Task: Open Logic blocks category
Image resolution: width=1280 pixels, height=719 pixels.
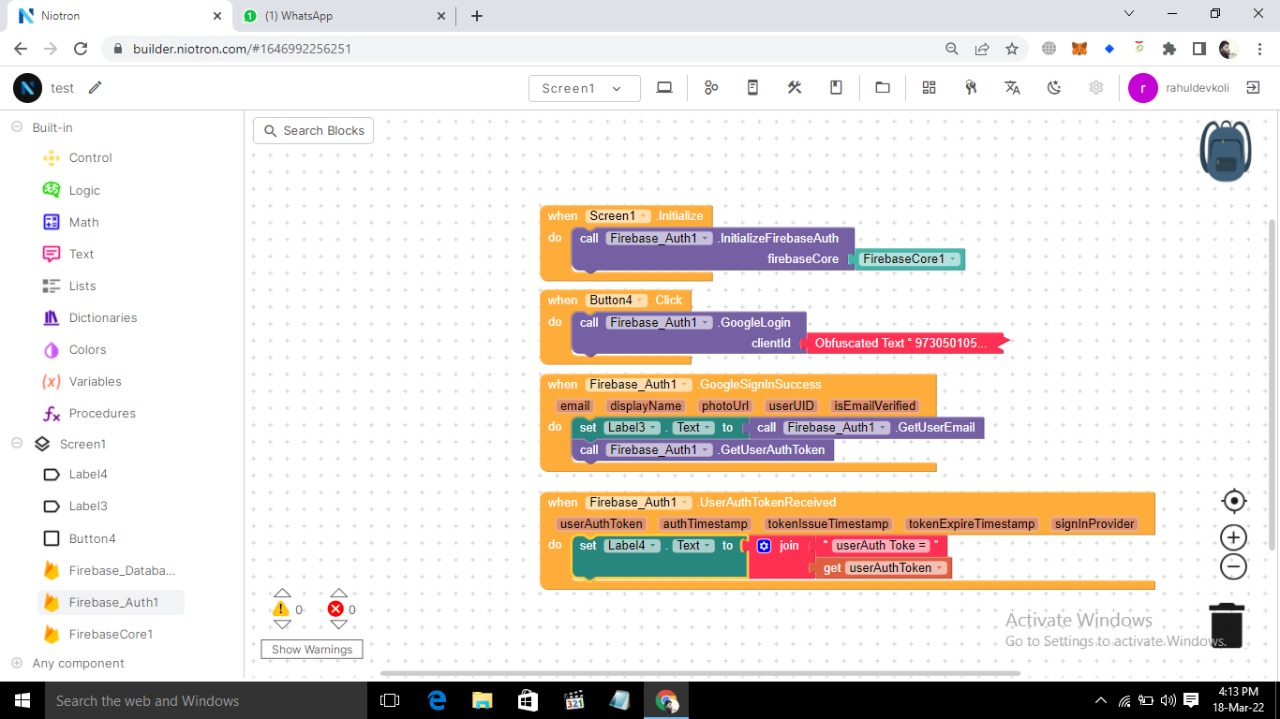Action: tap(84, 190)
